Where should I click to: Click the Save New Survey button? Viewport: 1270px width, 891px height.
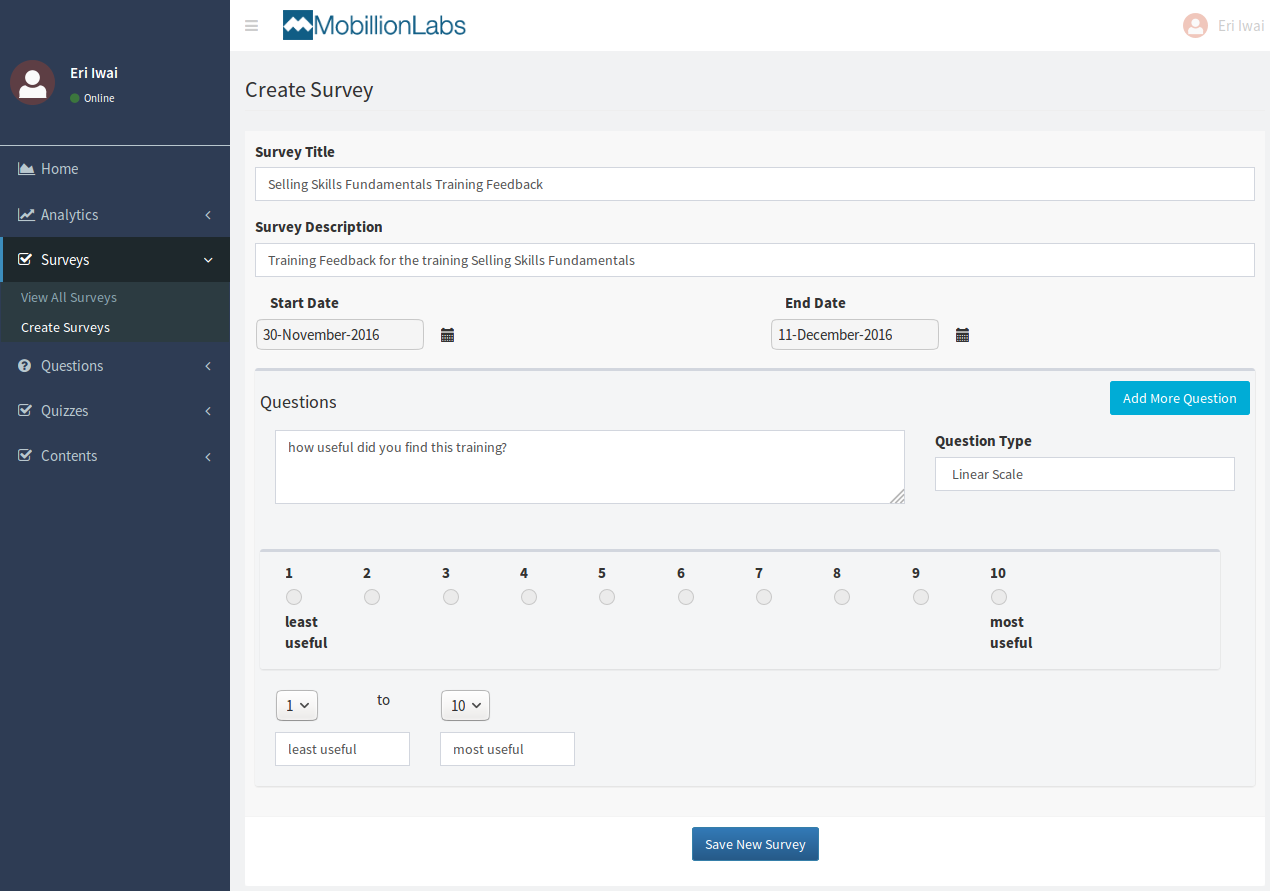755,844
